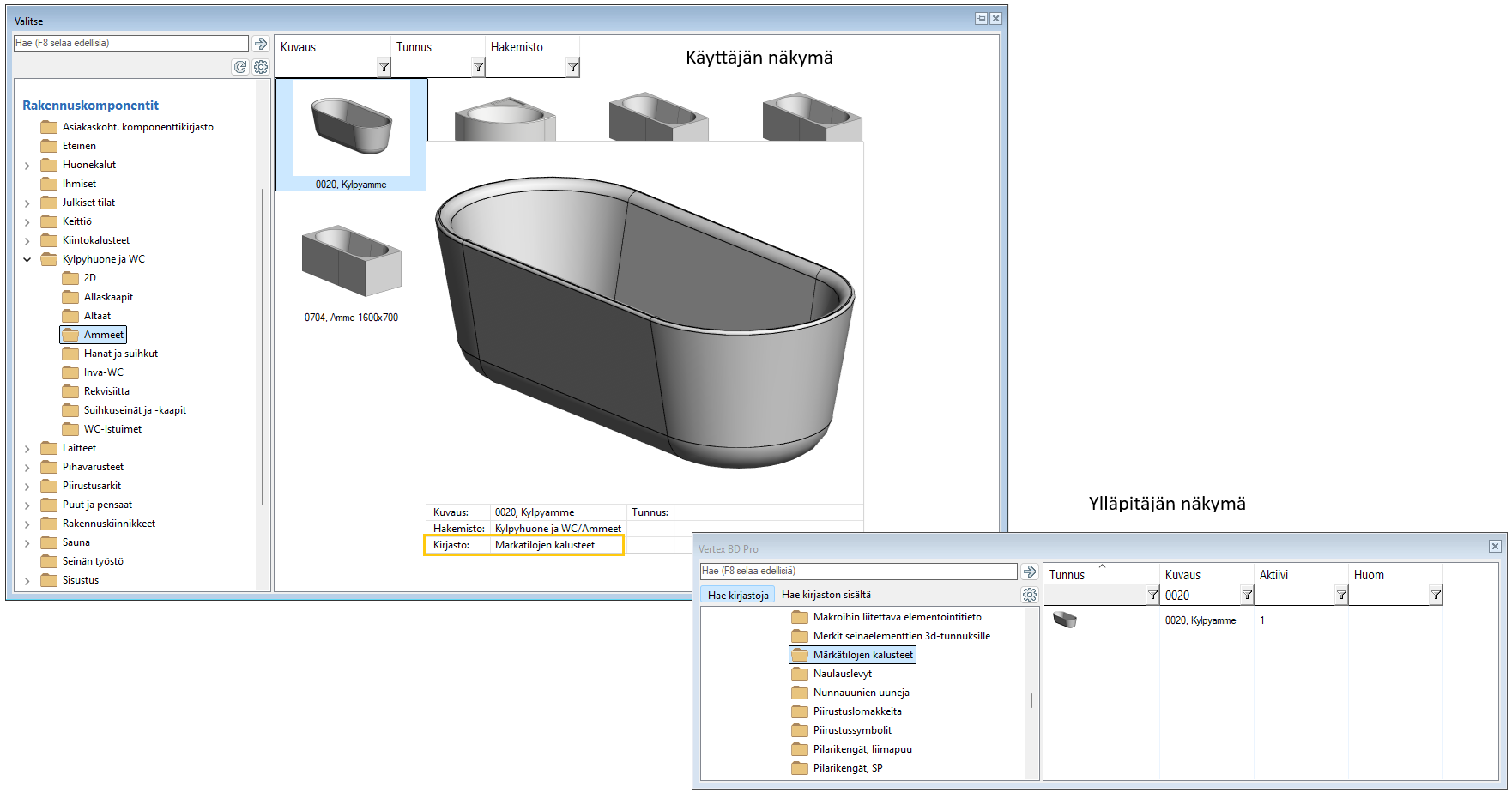Expand the Laitteet folder
Image resolution: width=1512 pixels, height=793 pixels.
[27, 449]
